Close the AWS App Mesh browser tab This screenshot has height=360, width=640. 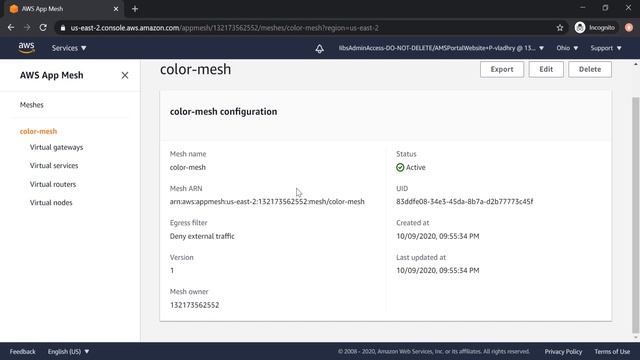click(116, 9)
